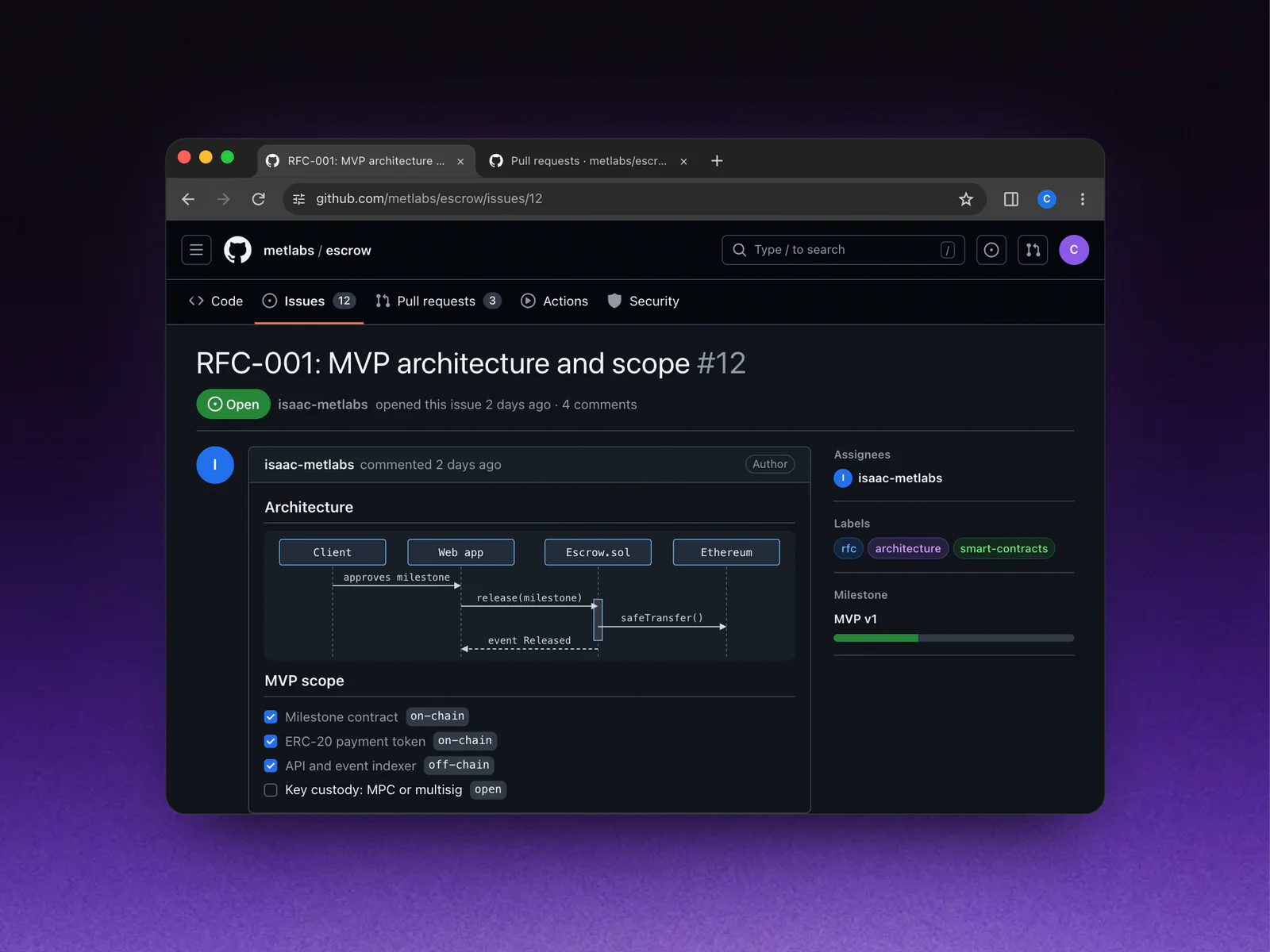Click isaac-metlabs blue avatar beside comment
The image size is (1270, 952).
(x=215, y=465)
